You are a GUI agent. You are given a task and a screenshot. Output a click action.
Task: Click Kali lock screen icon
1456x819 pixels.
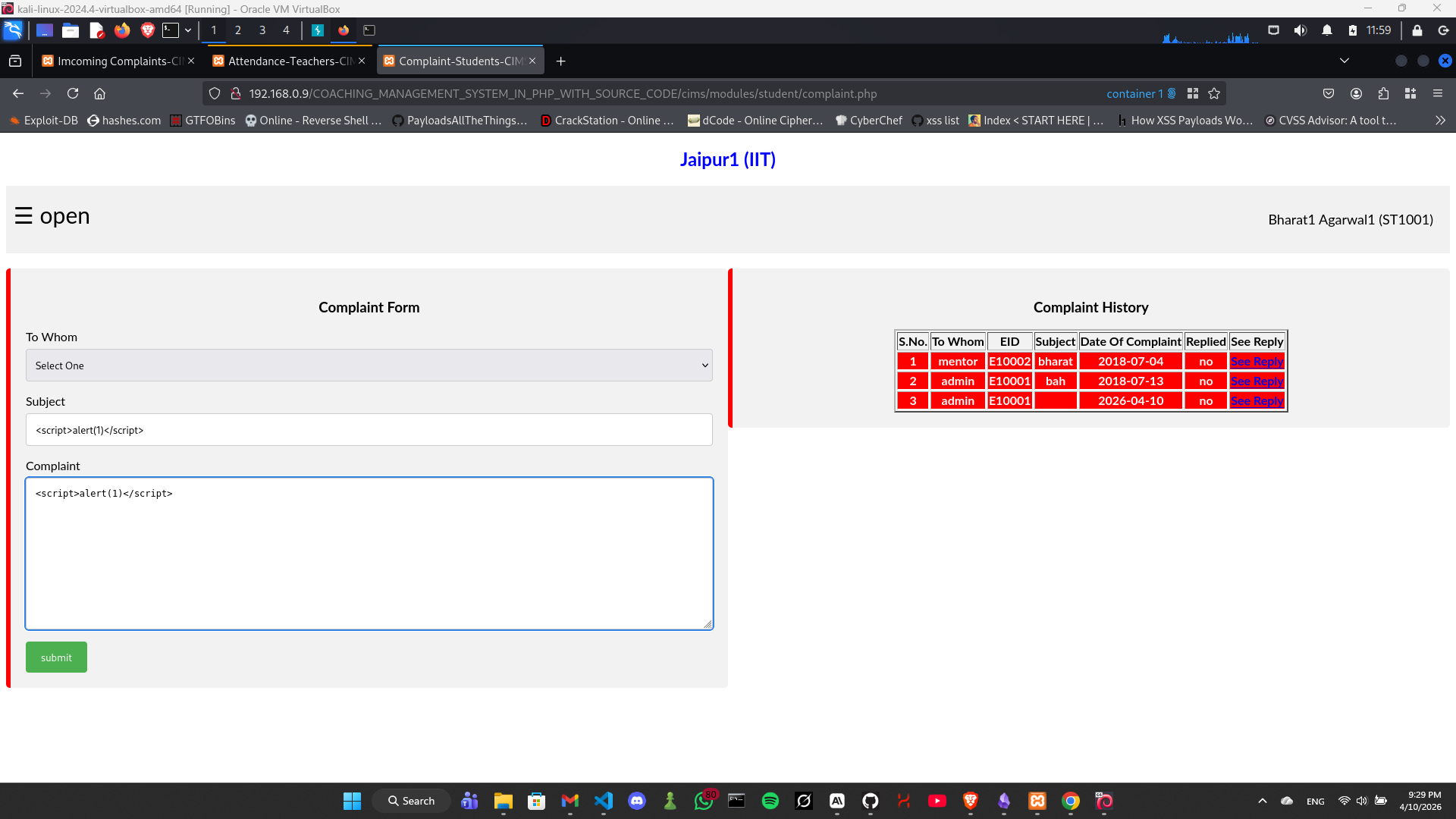(1417, 30)
